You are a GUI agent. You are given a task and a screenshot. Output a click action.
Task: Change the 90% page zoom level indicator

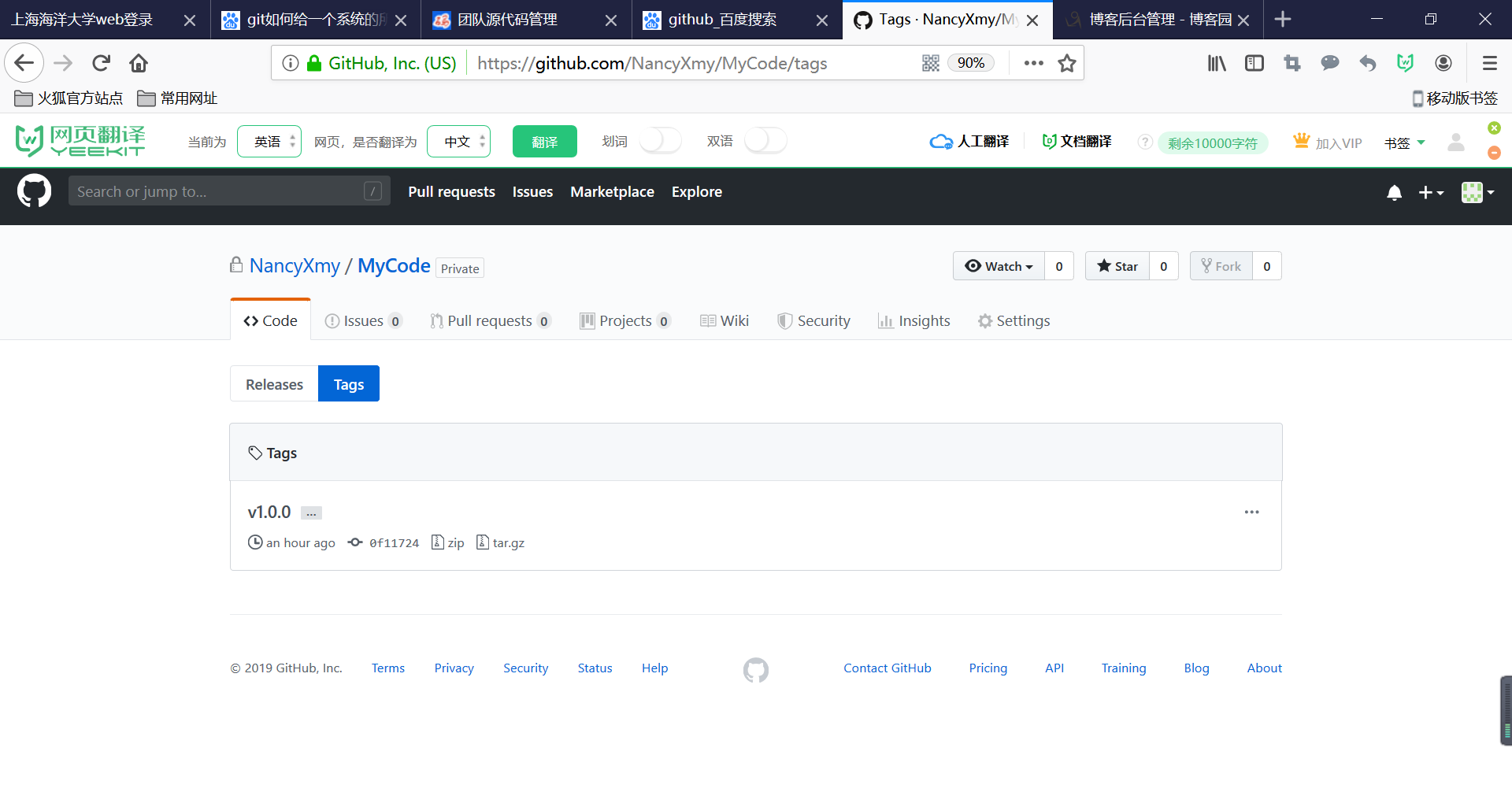(x=971, y=63)
